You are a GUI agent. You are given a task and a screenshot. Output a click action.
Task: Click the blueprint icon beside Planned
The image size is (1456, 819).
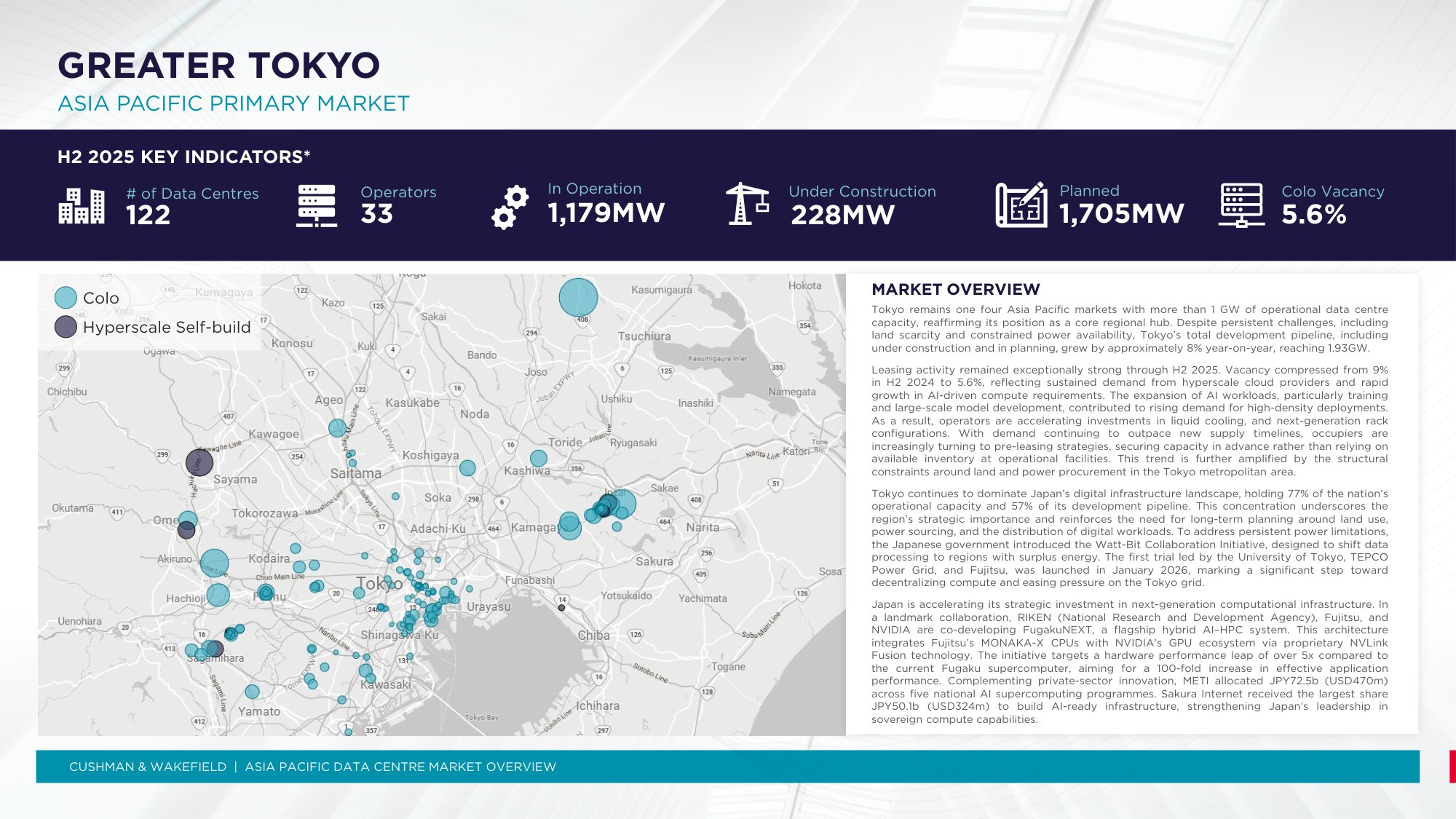[x=1021, y=205]
